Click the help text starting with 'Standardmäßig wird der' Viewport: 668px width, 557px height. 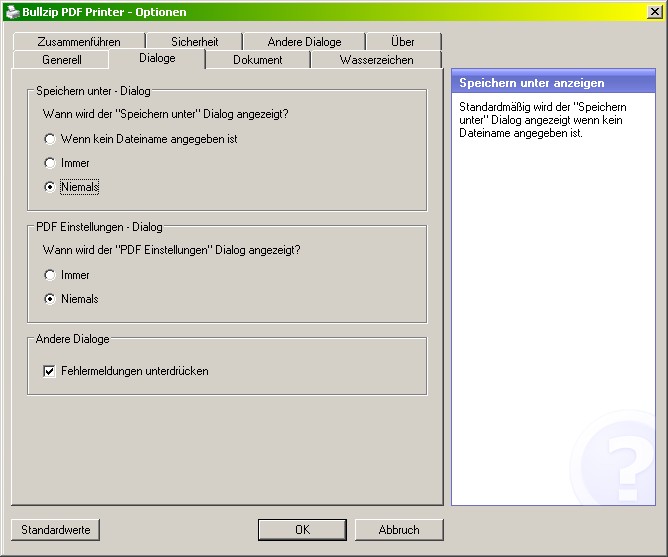pyautogui.click(x=542, y=120)
